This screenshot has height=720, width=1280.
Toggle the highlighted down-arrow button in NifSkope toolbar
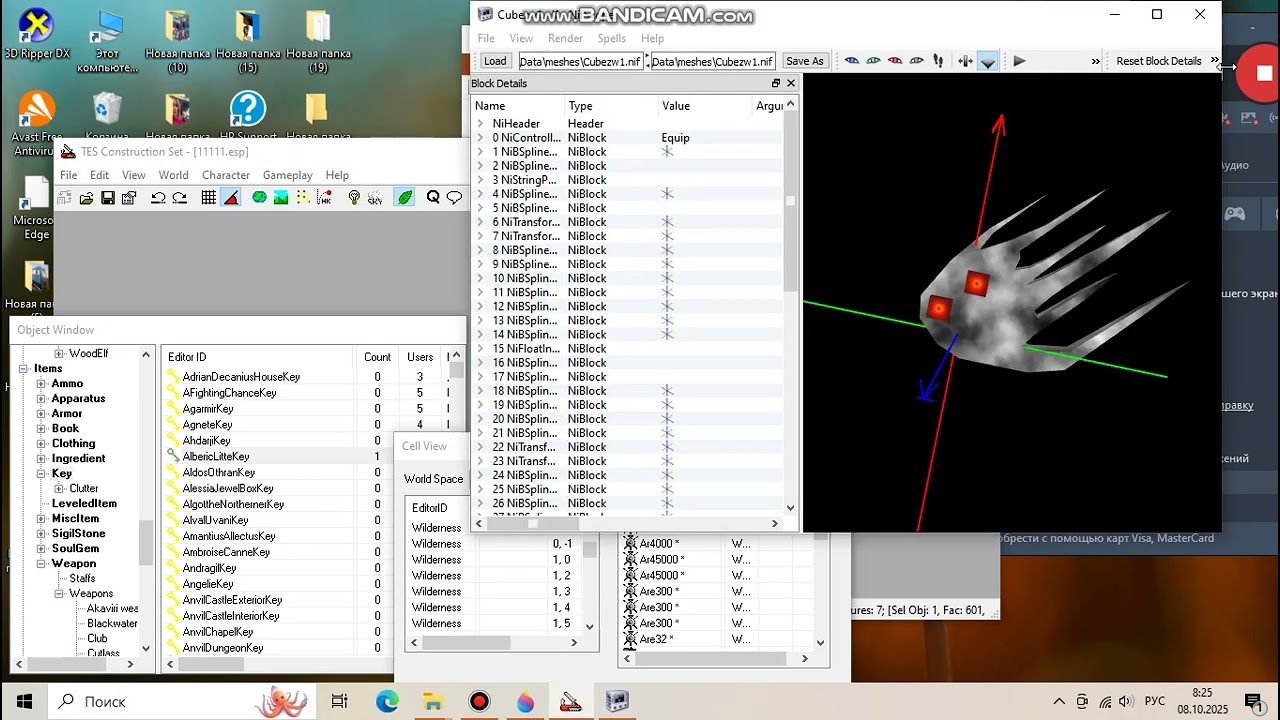click(988, 61)
